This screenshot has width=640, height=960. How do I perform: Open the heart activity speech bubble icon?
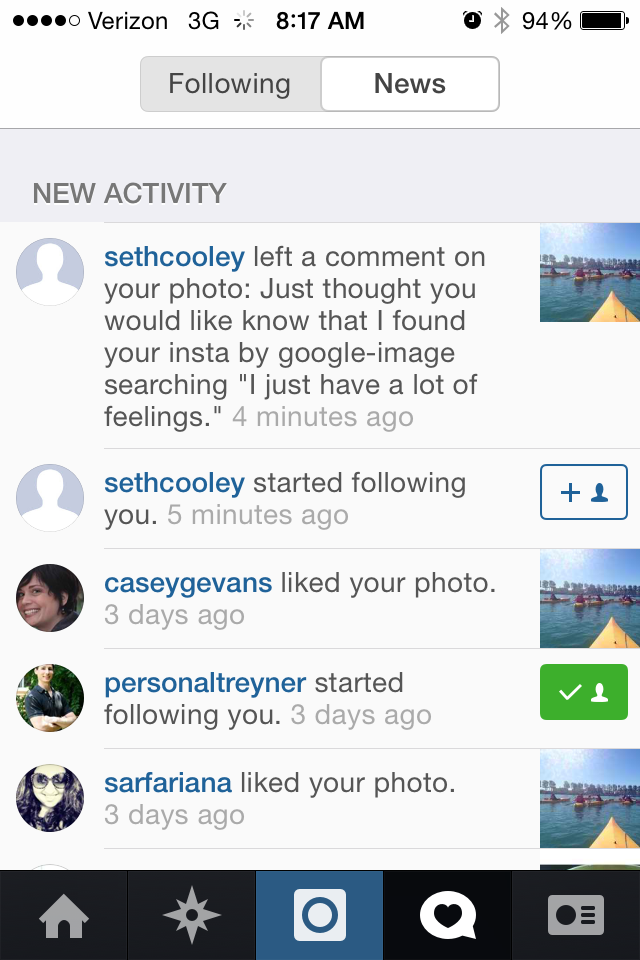click(x=448, y=915)
